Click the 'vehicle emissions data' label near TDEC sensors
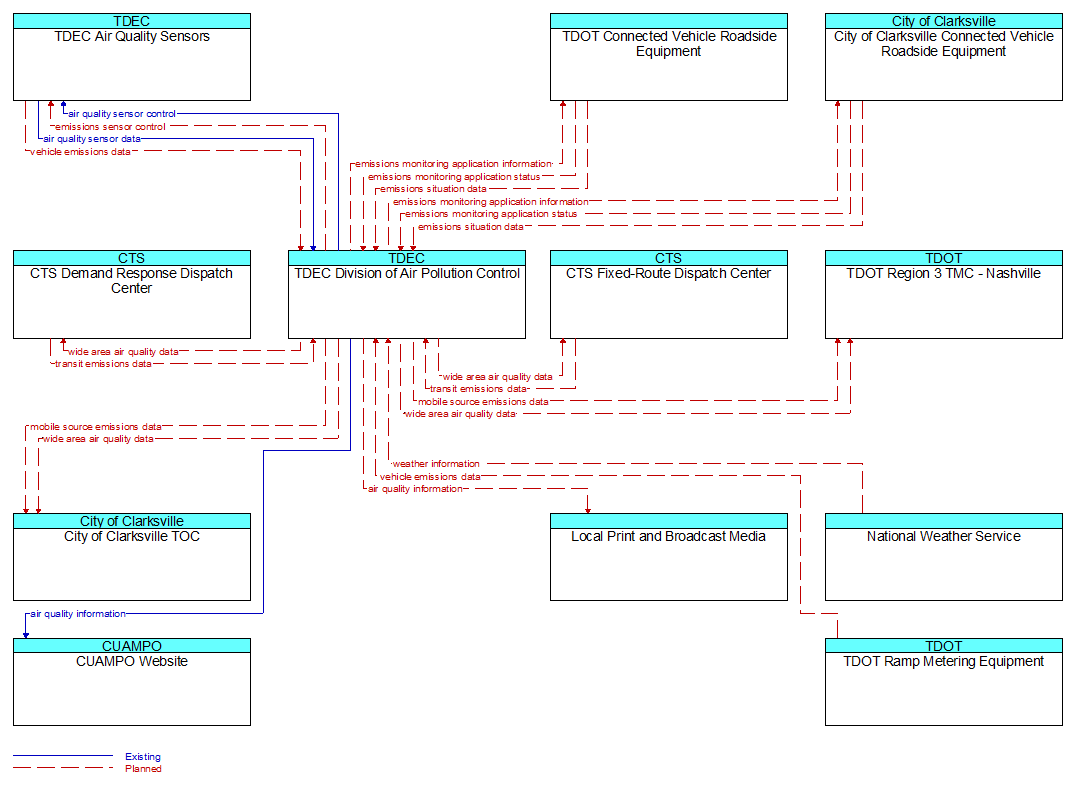The image size is (1073, 787). click(80, 152)
